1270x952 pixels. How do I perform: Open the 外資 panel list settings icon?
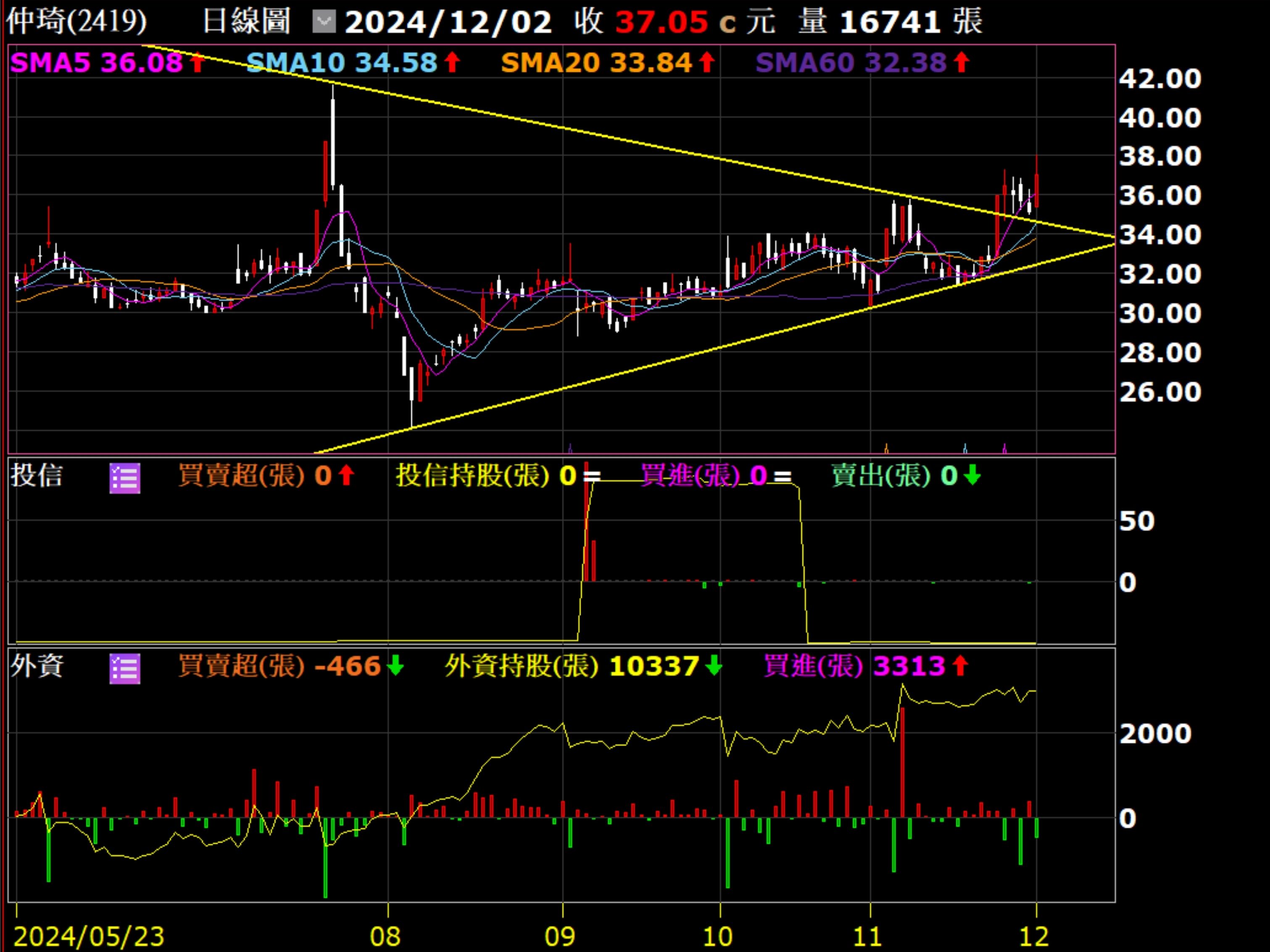point(124,668)
